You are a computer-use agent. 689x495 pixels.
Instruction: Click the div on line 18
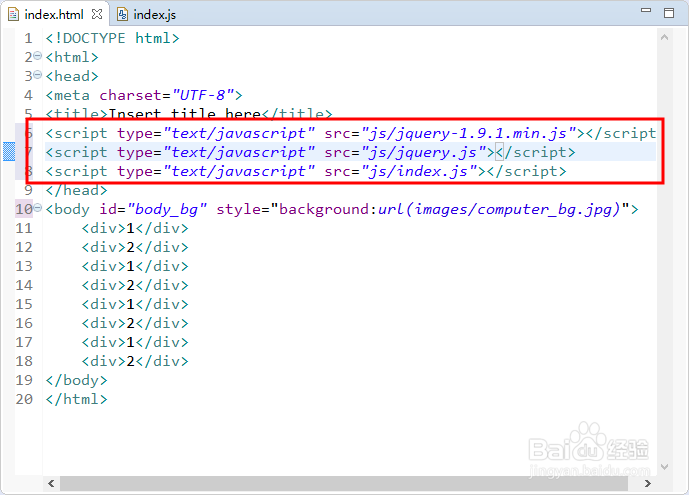(135, 361)
